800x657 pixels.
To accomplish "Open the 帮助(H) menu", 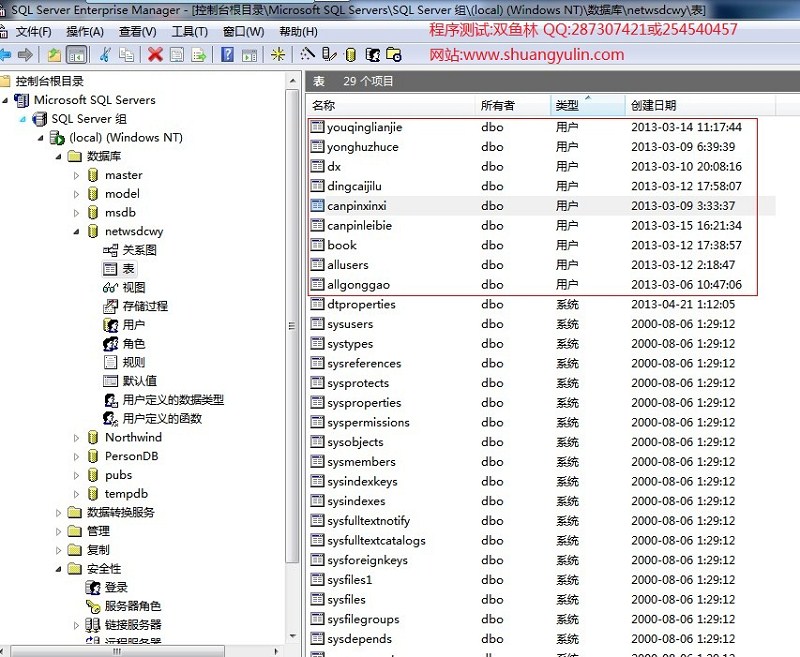I will point(298,32).
